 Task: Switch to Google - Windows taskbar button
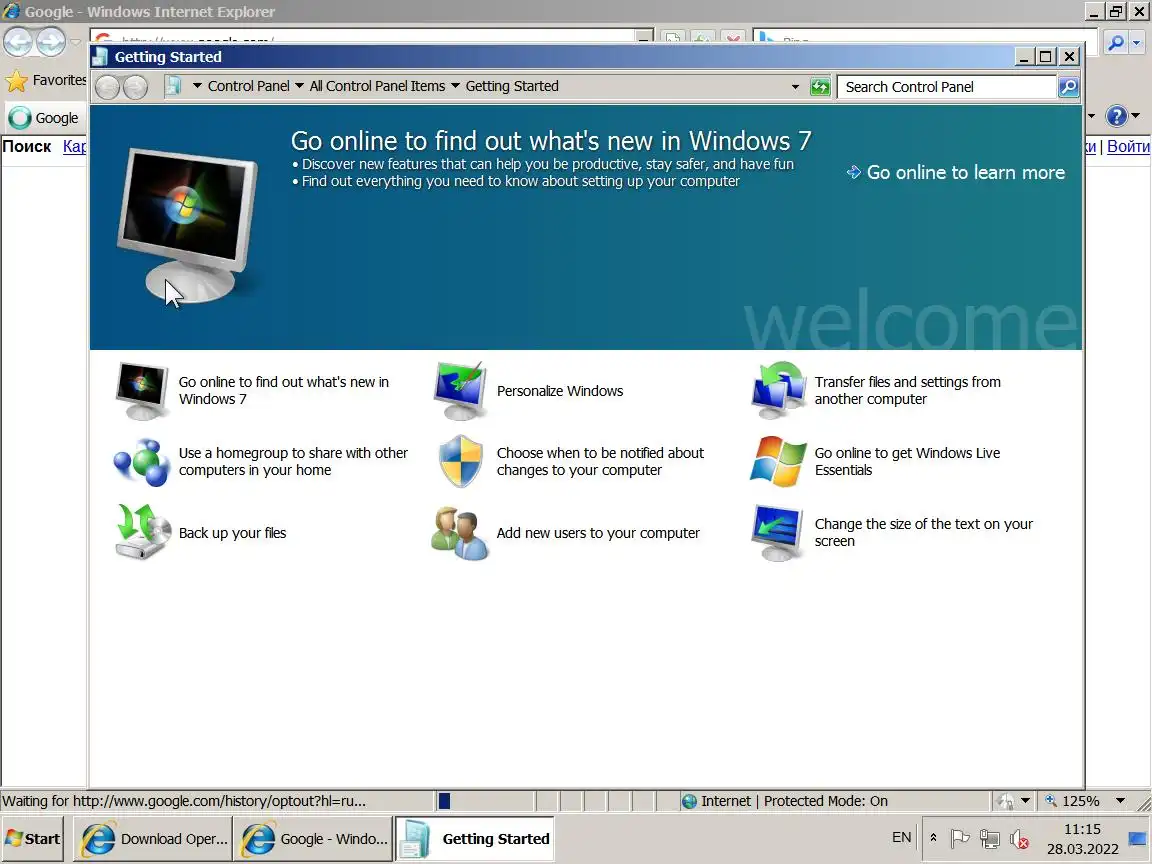pyautogui.click(x=314, y=838)
